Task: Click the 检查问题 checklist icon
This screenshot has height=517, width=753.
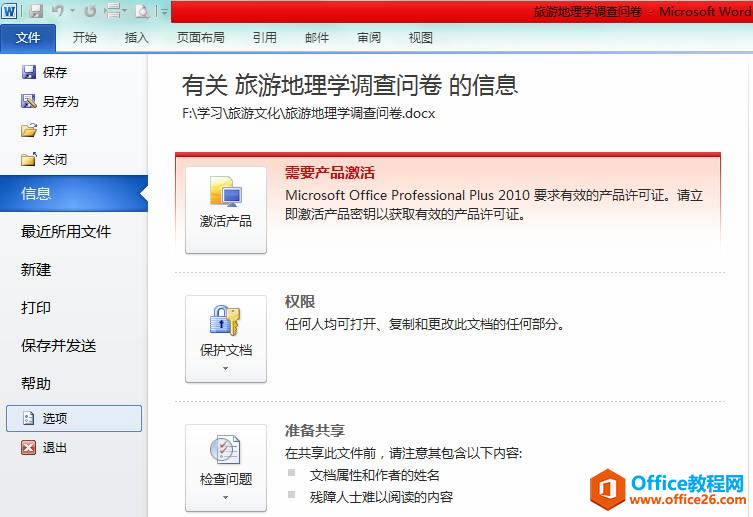Action: [225, 449]
